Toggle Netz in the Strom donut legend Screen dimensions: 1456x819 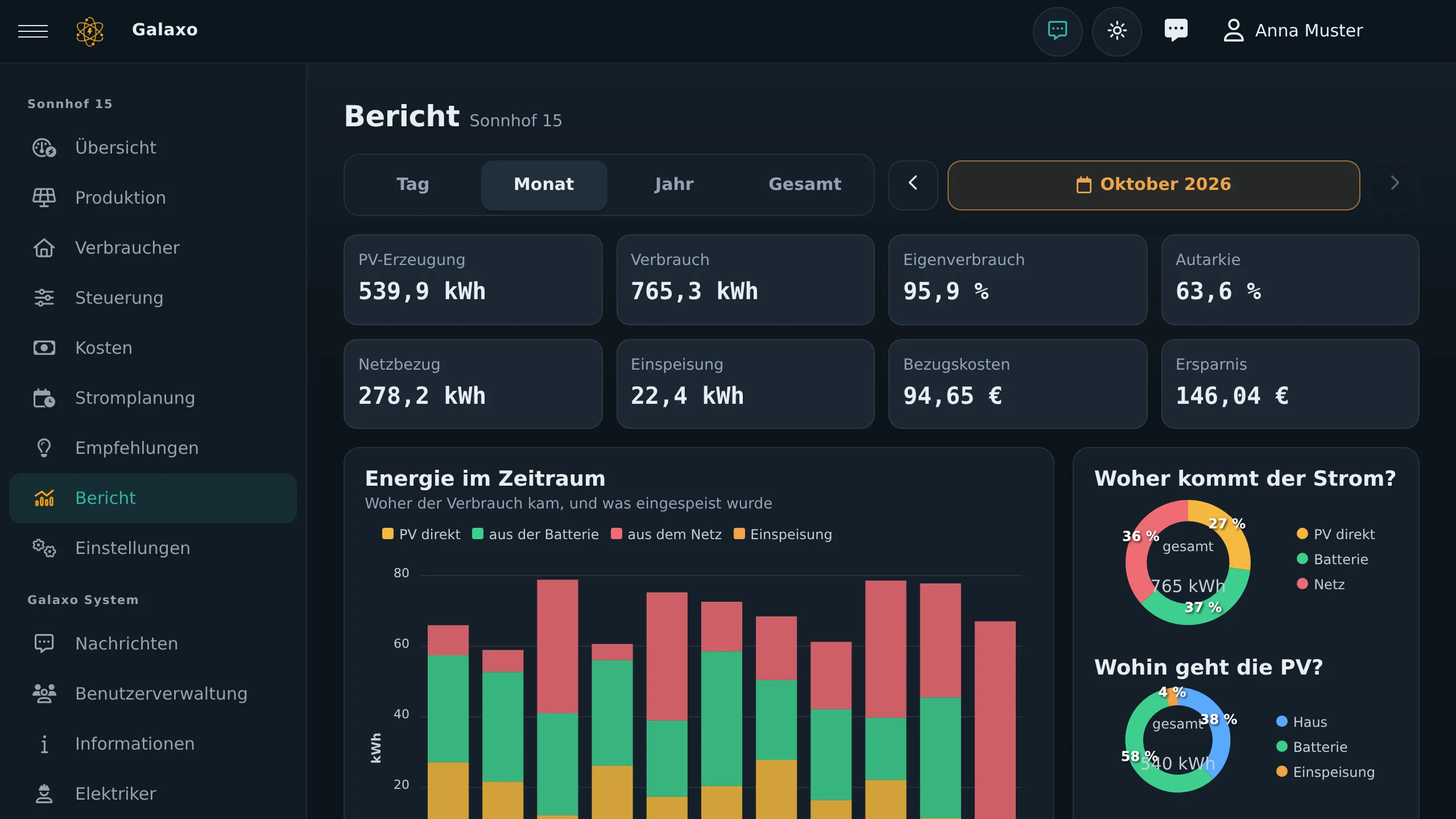pyautogui.click(x=1321, y=584)
